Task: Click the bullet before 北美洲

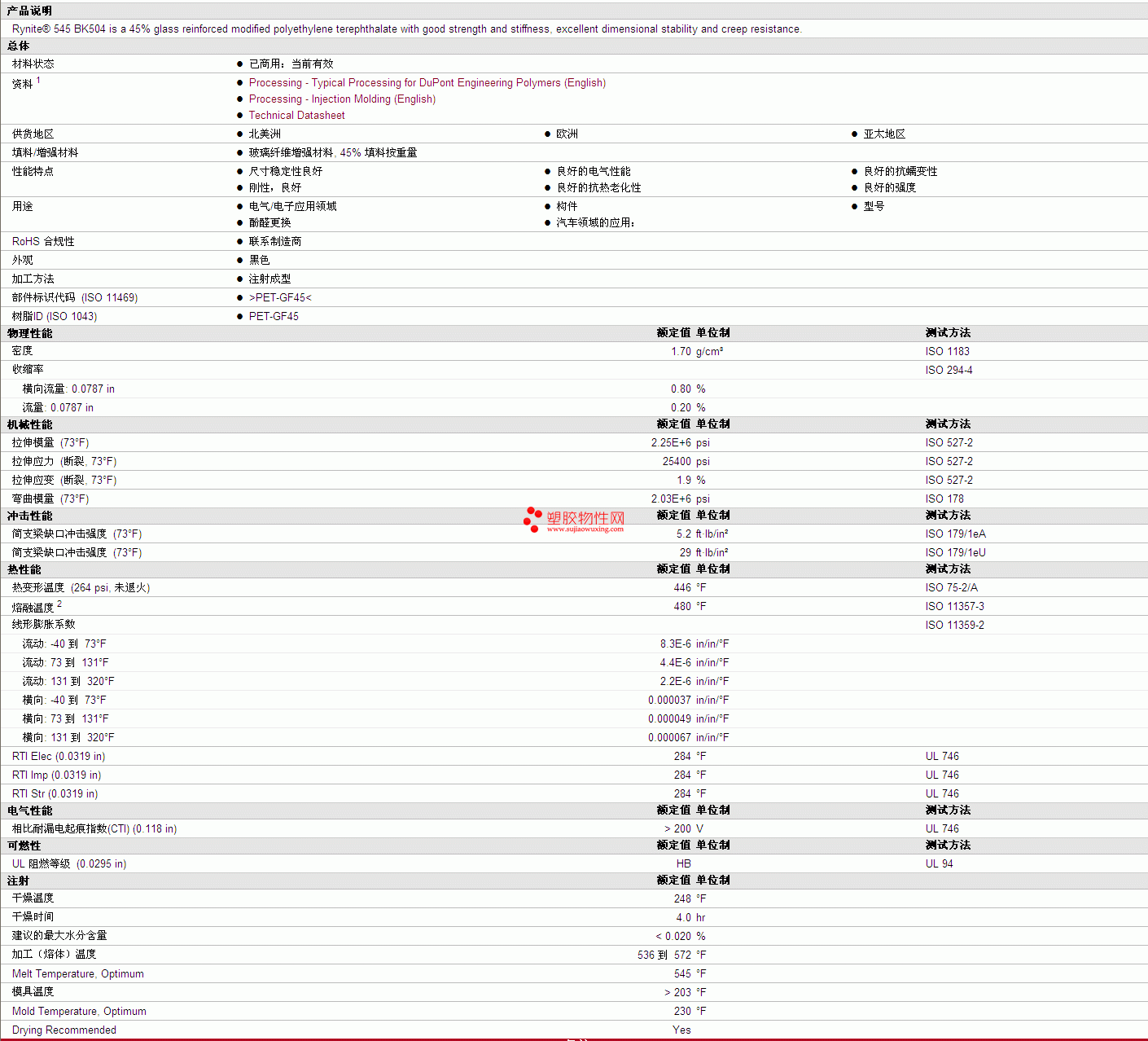Action: click(x=239, y=134)
